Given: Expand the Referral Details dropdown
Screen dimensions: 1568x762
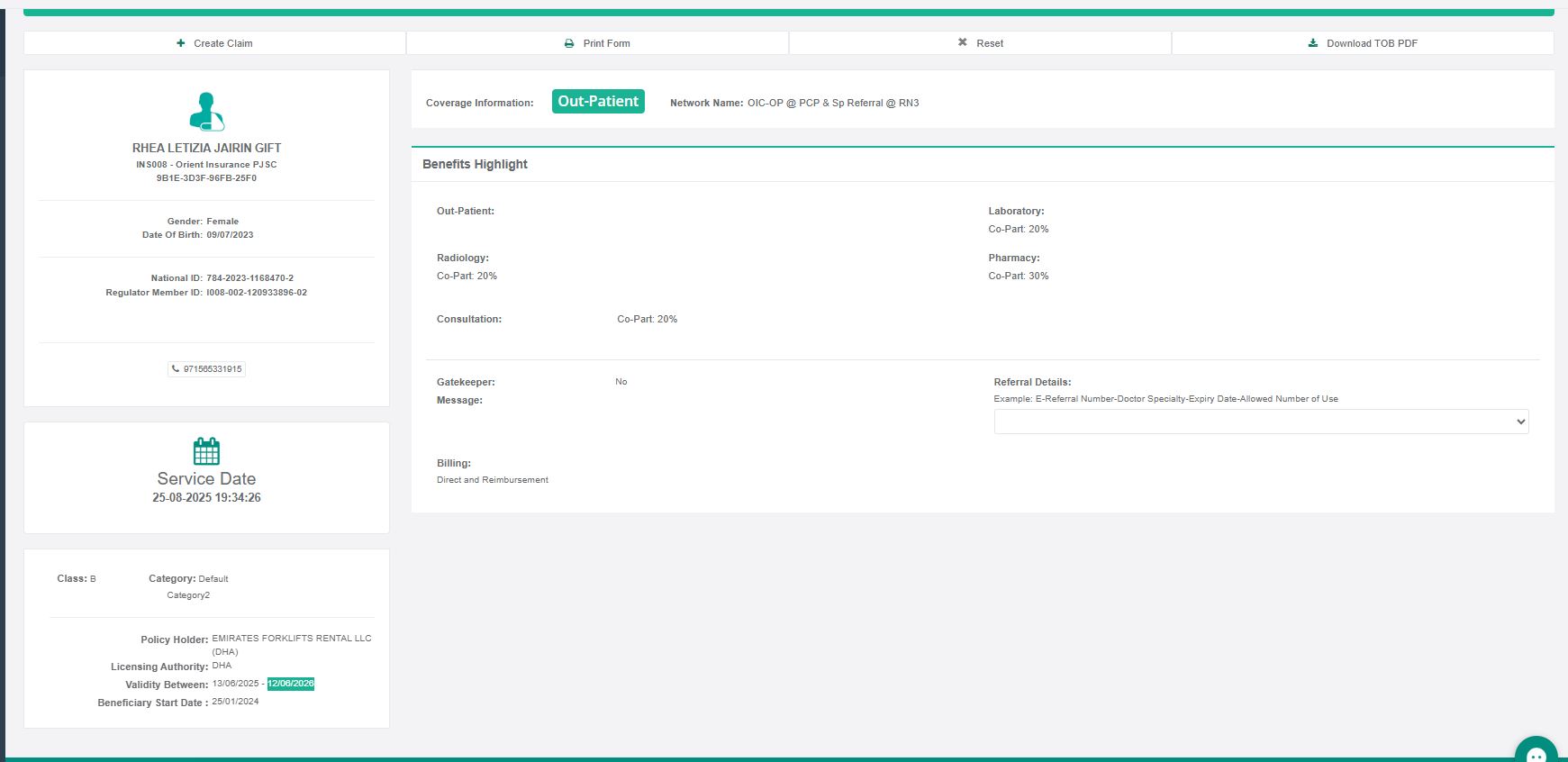Looking at the screenshot, I should click(1261, 422).
